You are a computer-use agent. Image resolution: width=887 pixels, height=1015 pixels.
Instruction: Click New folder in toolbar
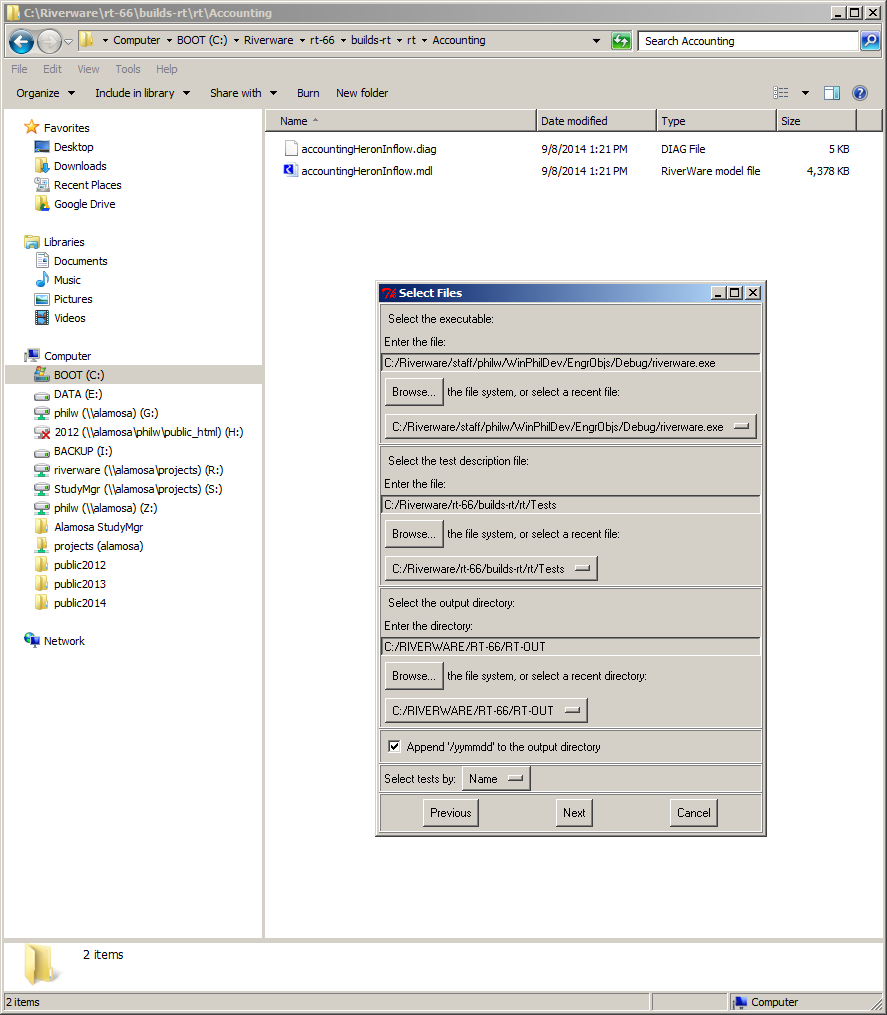[362, 93]
